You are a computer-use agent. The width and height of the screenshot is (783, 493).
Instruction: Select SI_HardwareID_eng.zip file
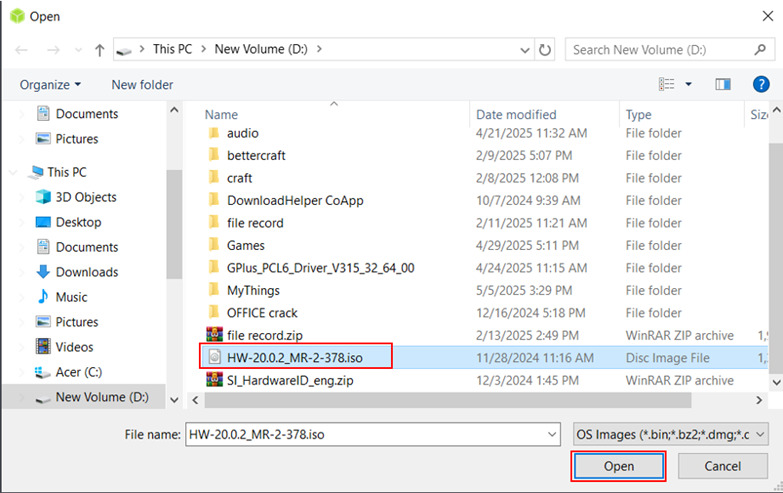(x=289, y=380)
